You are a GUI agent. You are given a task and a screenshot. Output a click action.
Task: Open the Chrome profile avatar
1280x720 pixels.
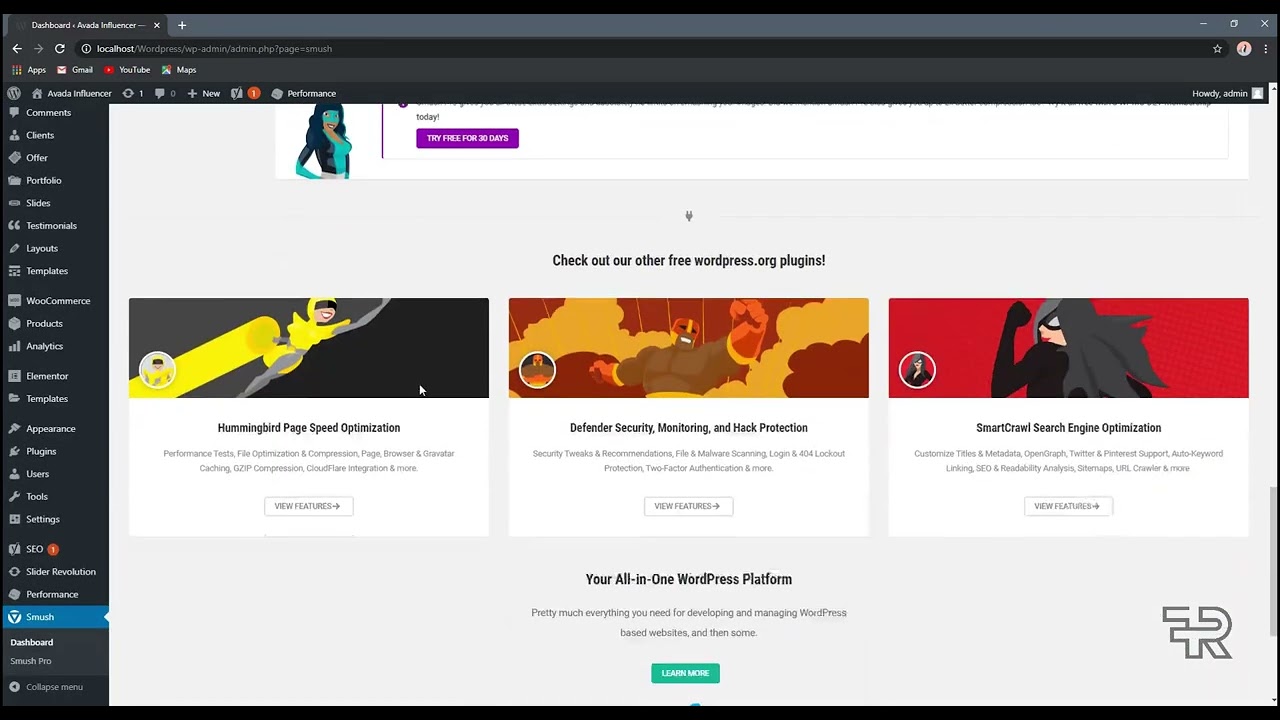click(1244, 48)
